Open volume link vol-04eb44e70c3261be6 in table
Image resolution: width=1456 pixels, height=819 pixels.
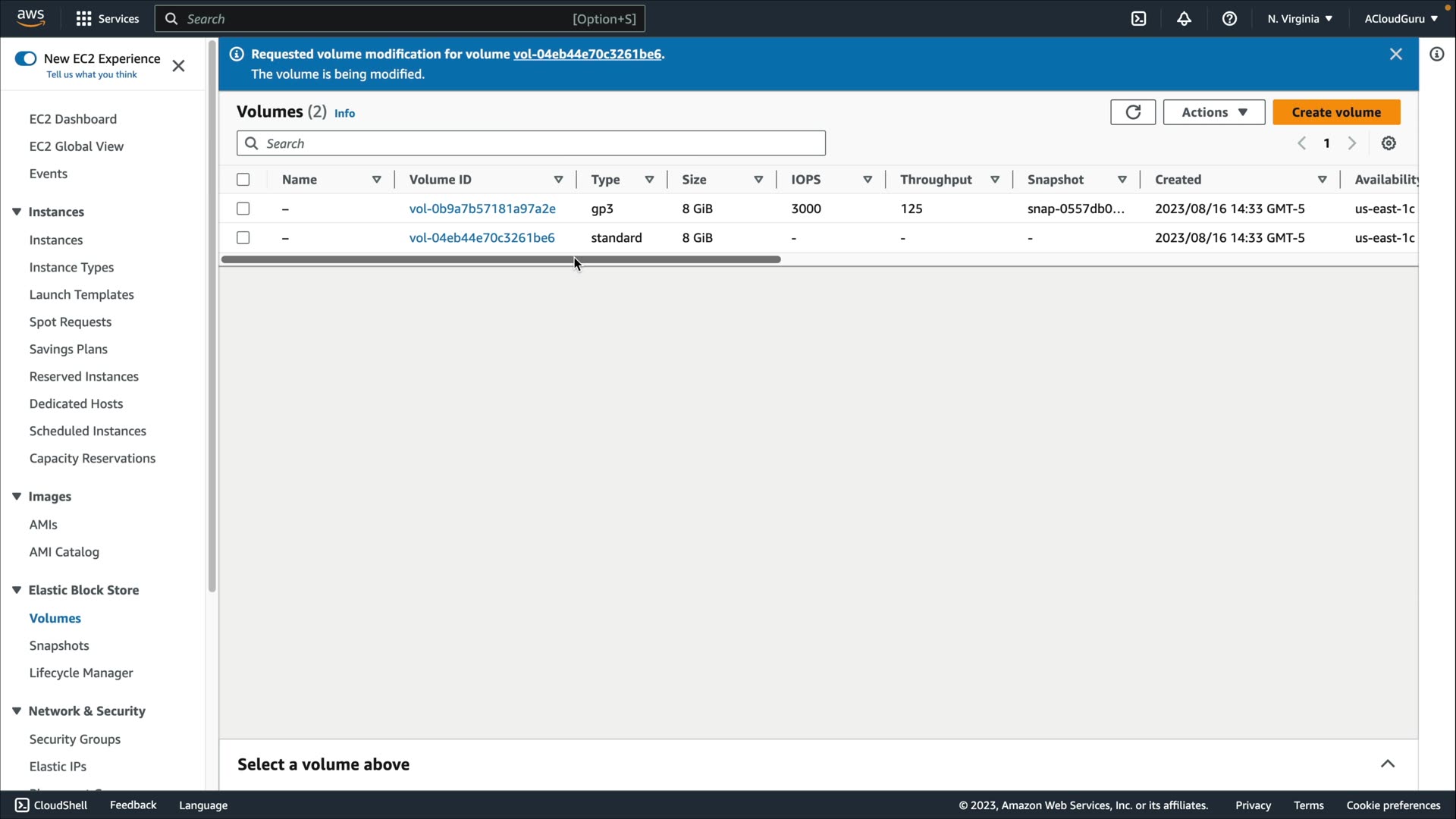(482, 237)
